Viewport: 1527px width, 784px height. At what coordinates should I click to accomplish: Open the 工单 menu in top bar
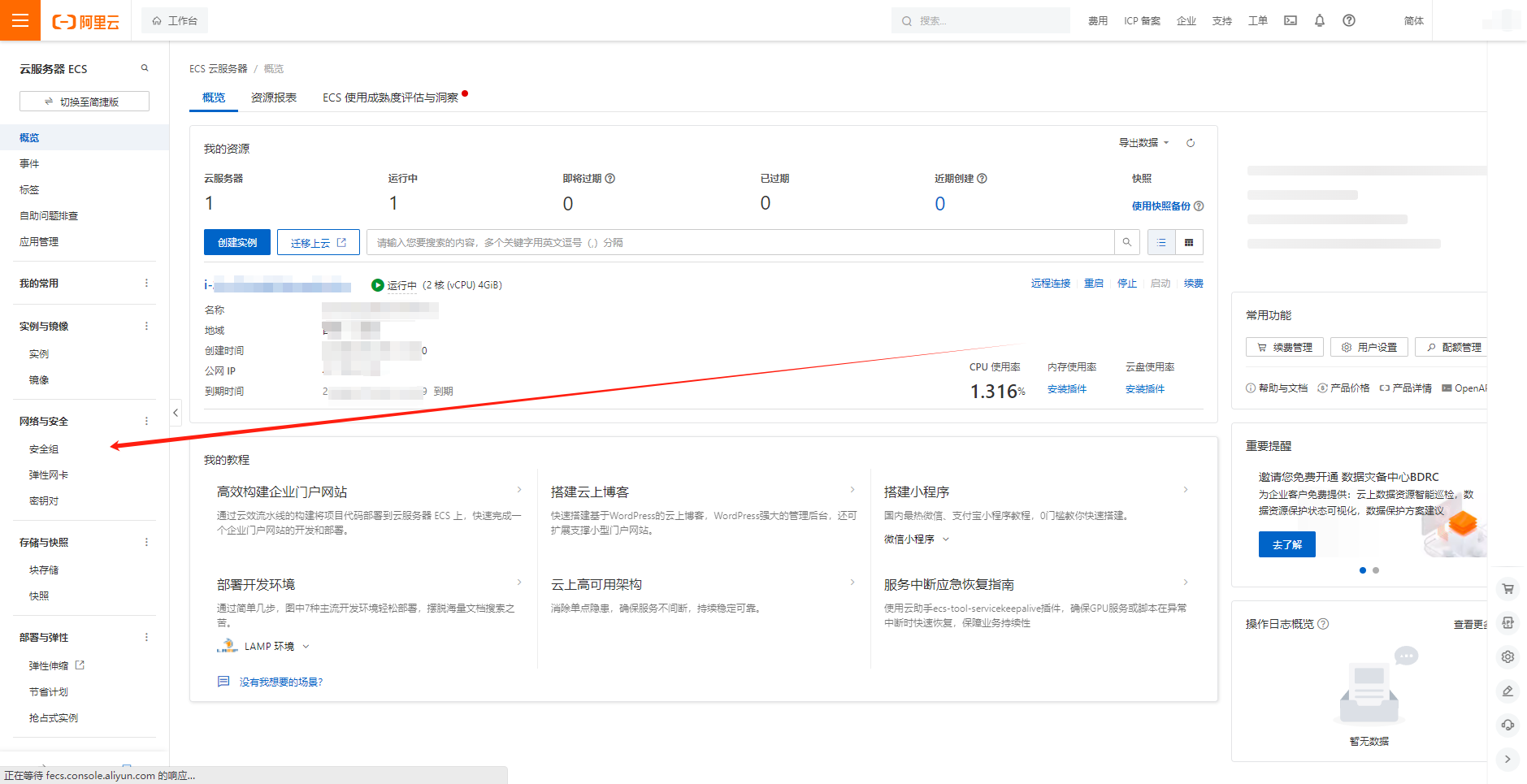[x=1256, y=20]
